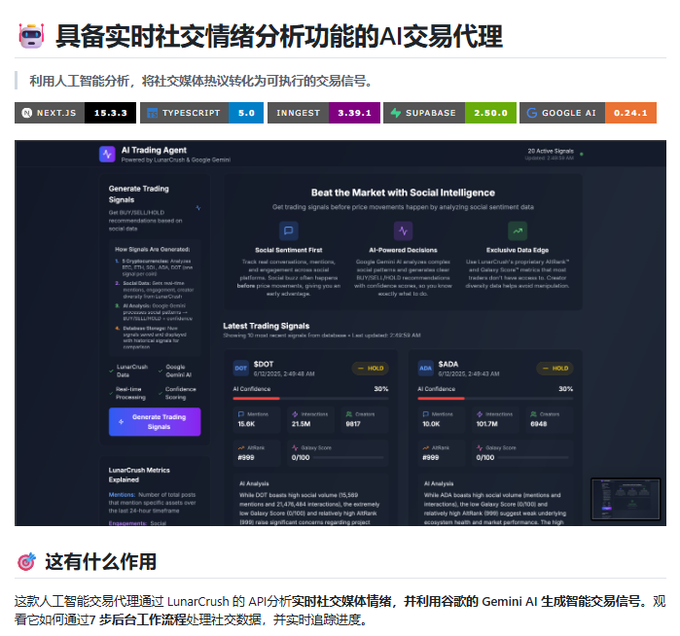
Task: Click the $ADA Galaxy Score 0/100 tile
Action: click(522, 453)
